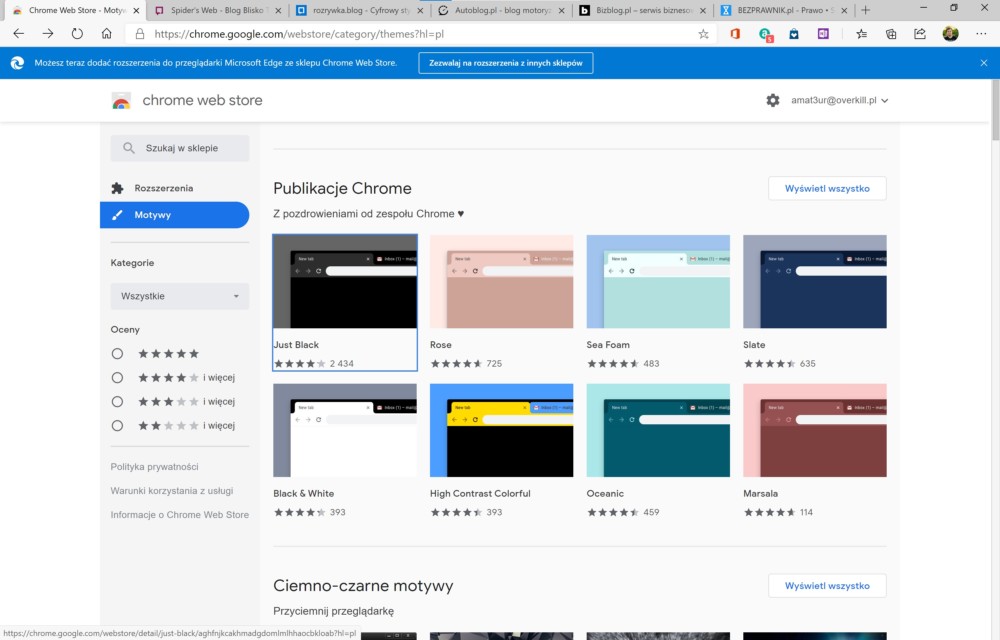
Task: Close the rozrywka.blog tab
Action: point(420,11)
